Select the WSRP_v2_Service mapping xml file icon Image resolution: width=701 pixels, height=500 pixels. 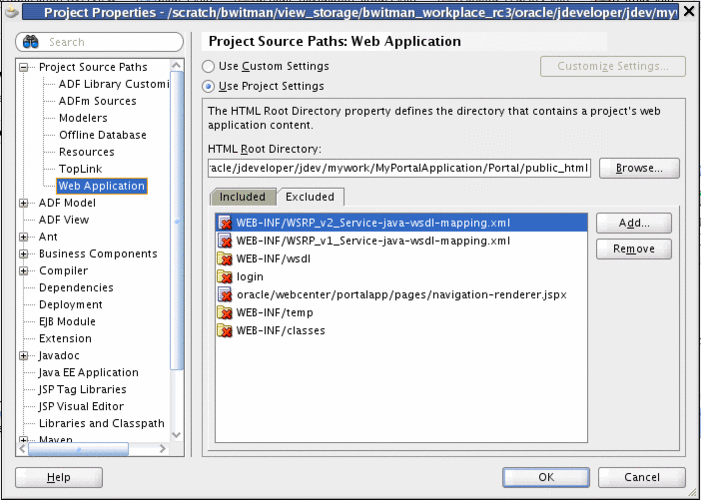pos(224,223)
